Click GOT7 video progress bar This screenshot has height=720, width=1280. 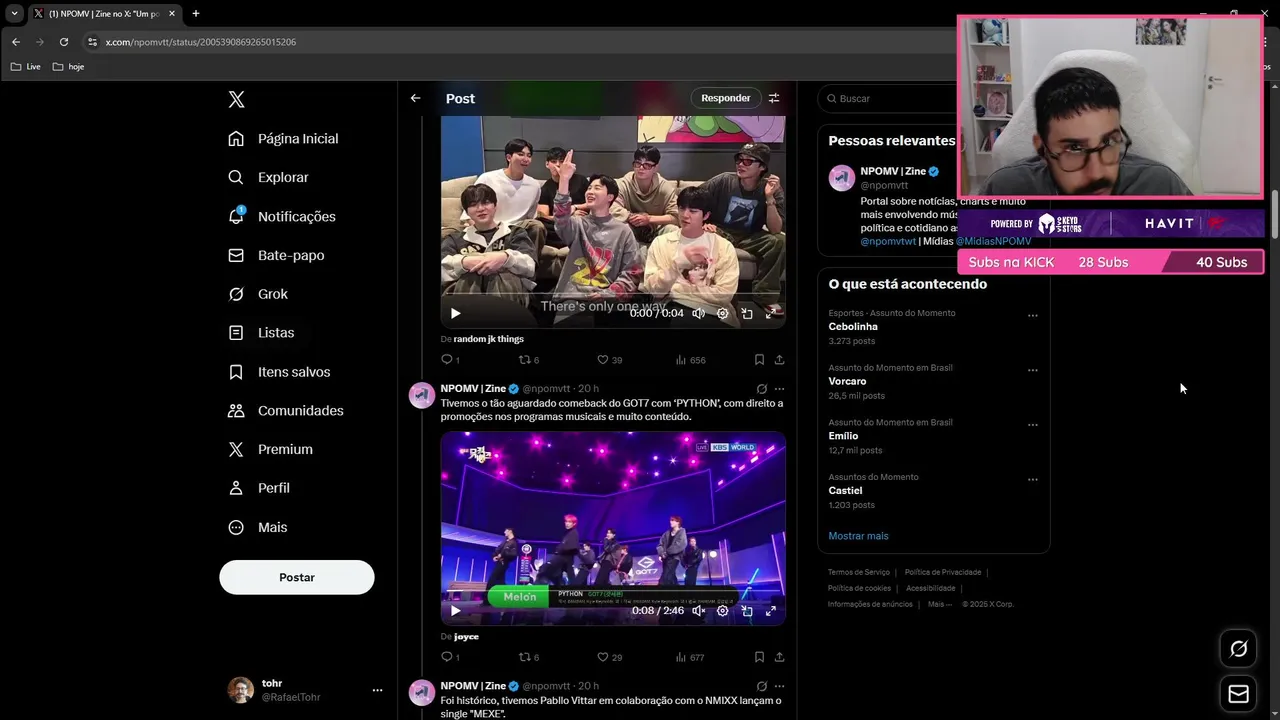pos(613,592)
